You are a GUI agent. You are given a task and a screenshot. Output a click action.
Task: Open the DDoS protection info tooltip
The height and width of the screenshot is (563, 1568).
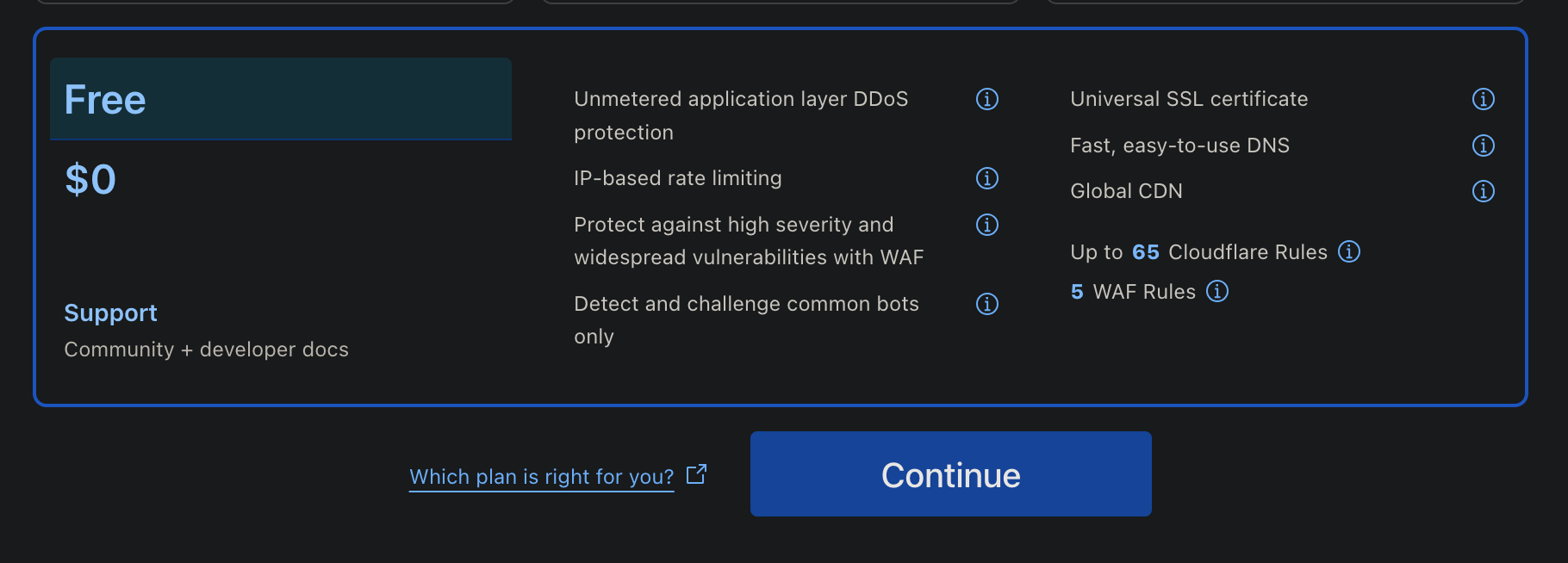986,100
